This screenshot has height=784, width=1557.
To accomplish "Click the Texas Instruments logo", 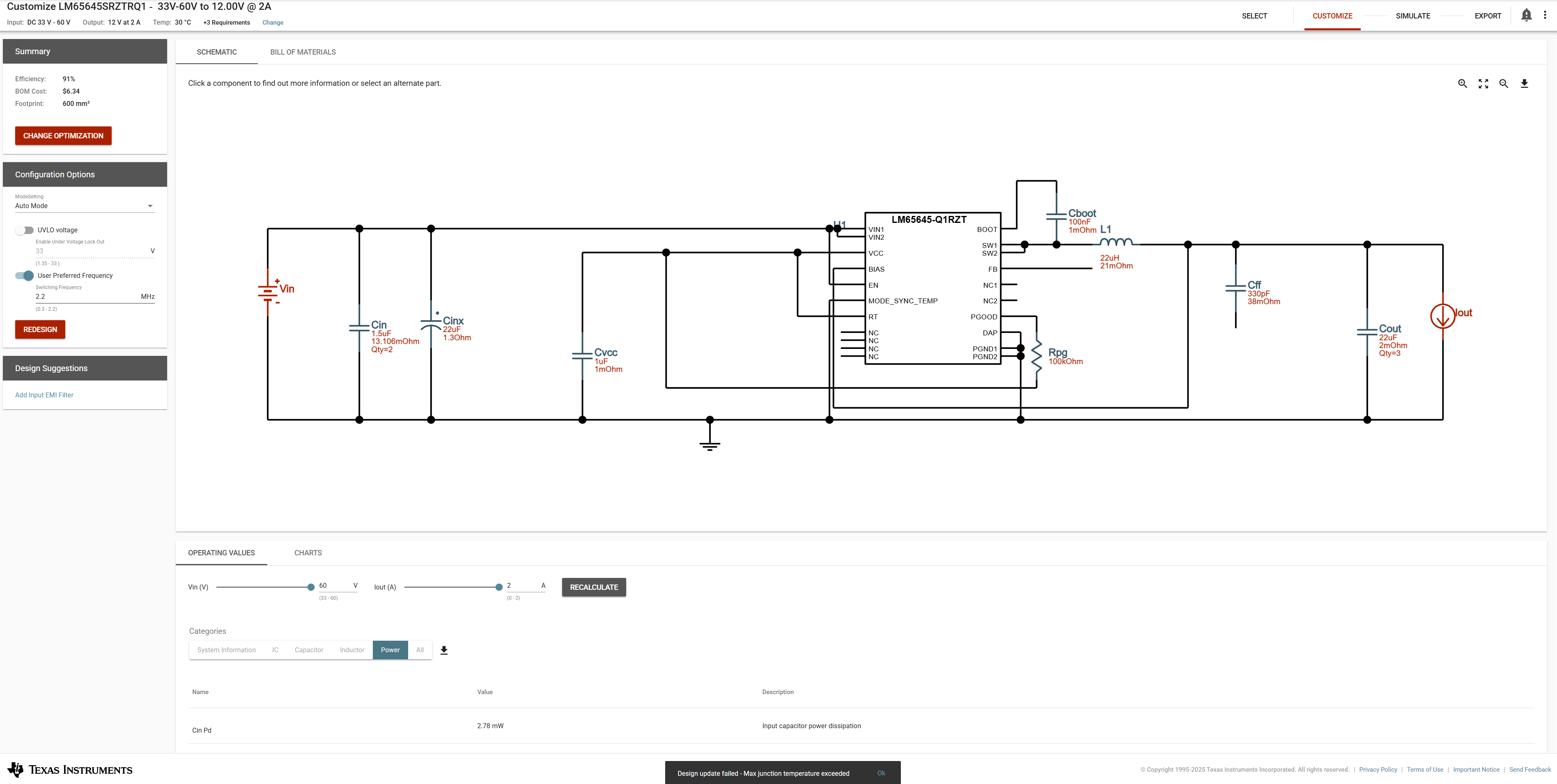I will [x=70, y=770].
